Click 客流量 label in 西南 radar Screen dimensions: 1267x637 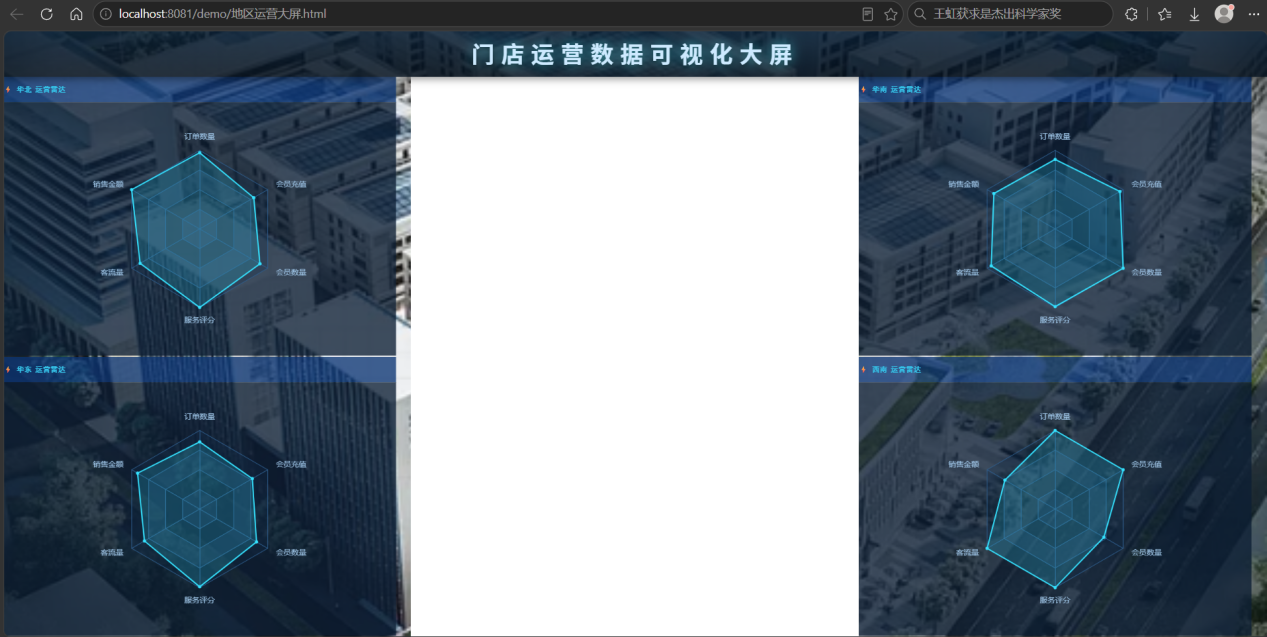(968, 552)
